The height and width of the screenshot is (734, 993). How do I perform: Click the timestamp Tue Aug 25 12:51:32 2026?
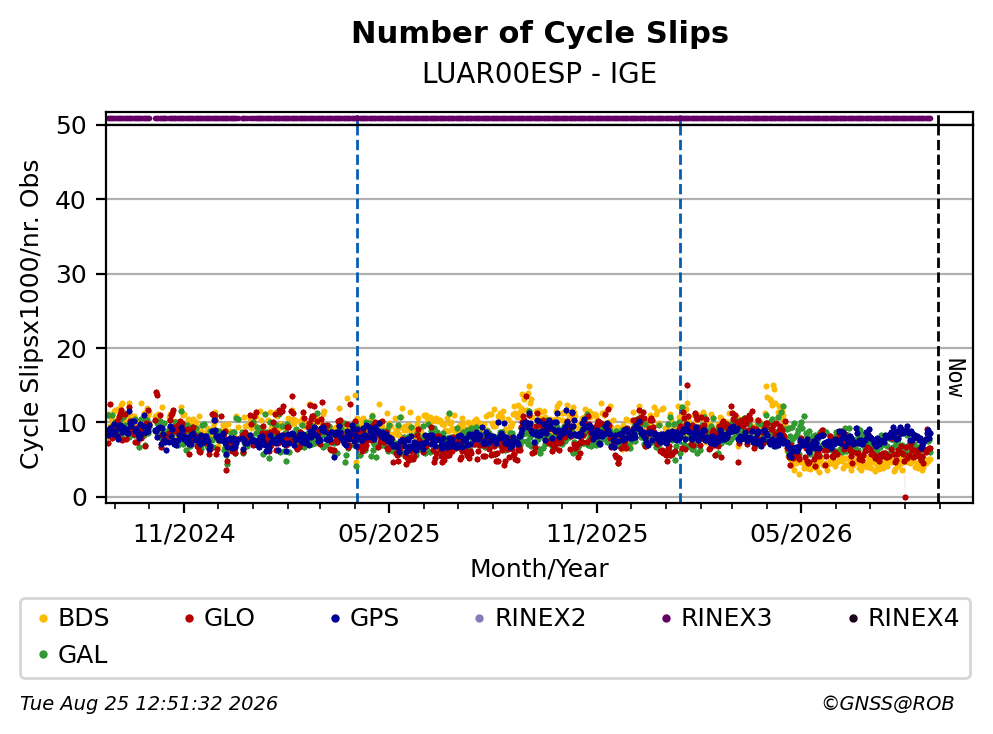[x=149, y=704]
